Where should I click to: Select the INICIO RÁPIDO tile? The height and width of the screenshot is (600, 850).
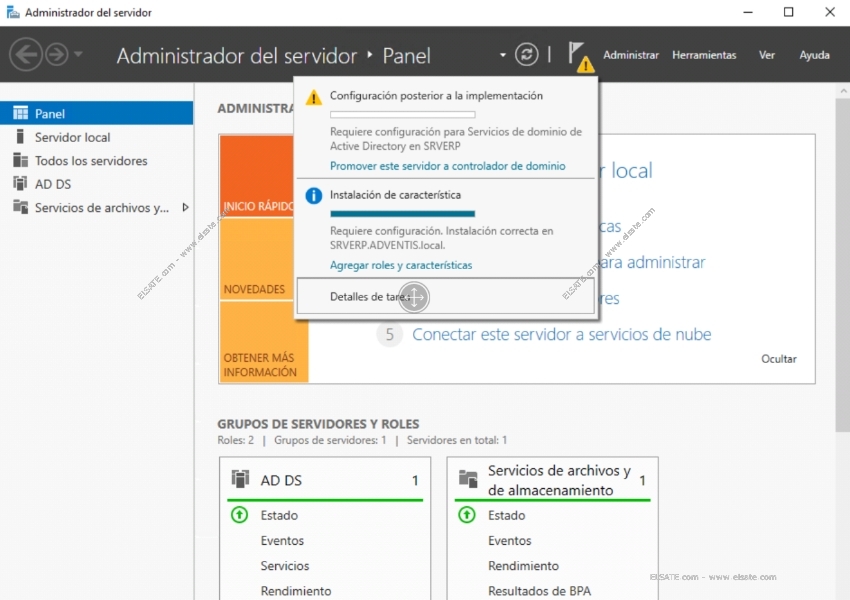256,176
